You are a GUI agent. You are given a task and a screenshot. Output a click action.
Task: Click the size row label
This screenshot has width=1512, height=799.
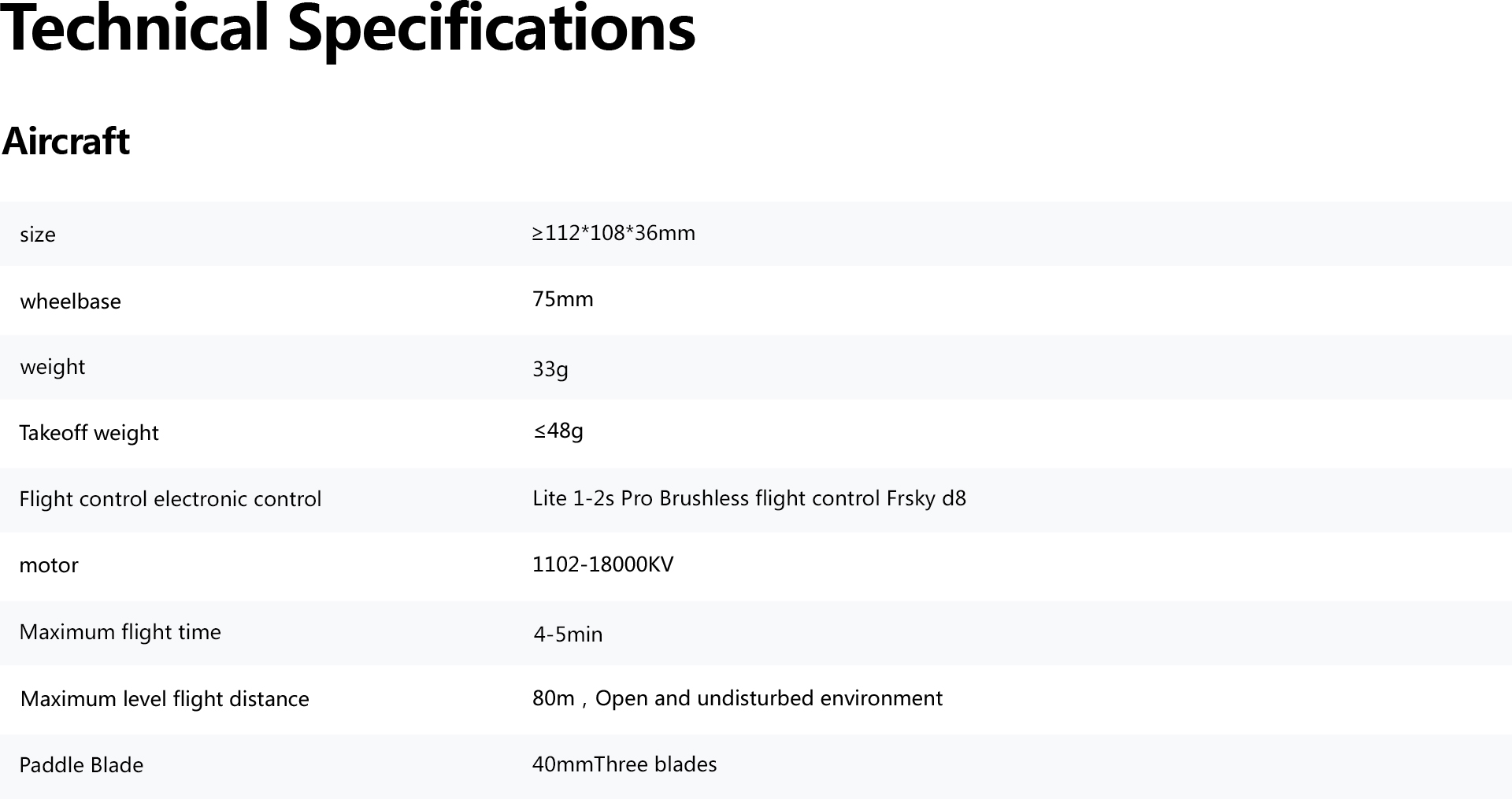38,235
